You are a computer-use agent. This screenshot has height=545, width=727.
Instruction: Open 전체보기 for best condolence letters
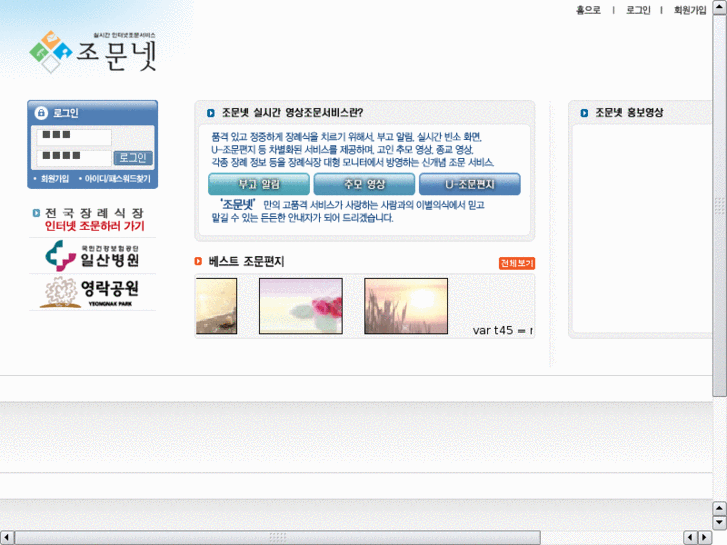[517, 263]
